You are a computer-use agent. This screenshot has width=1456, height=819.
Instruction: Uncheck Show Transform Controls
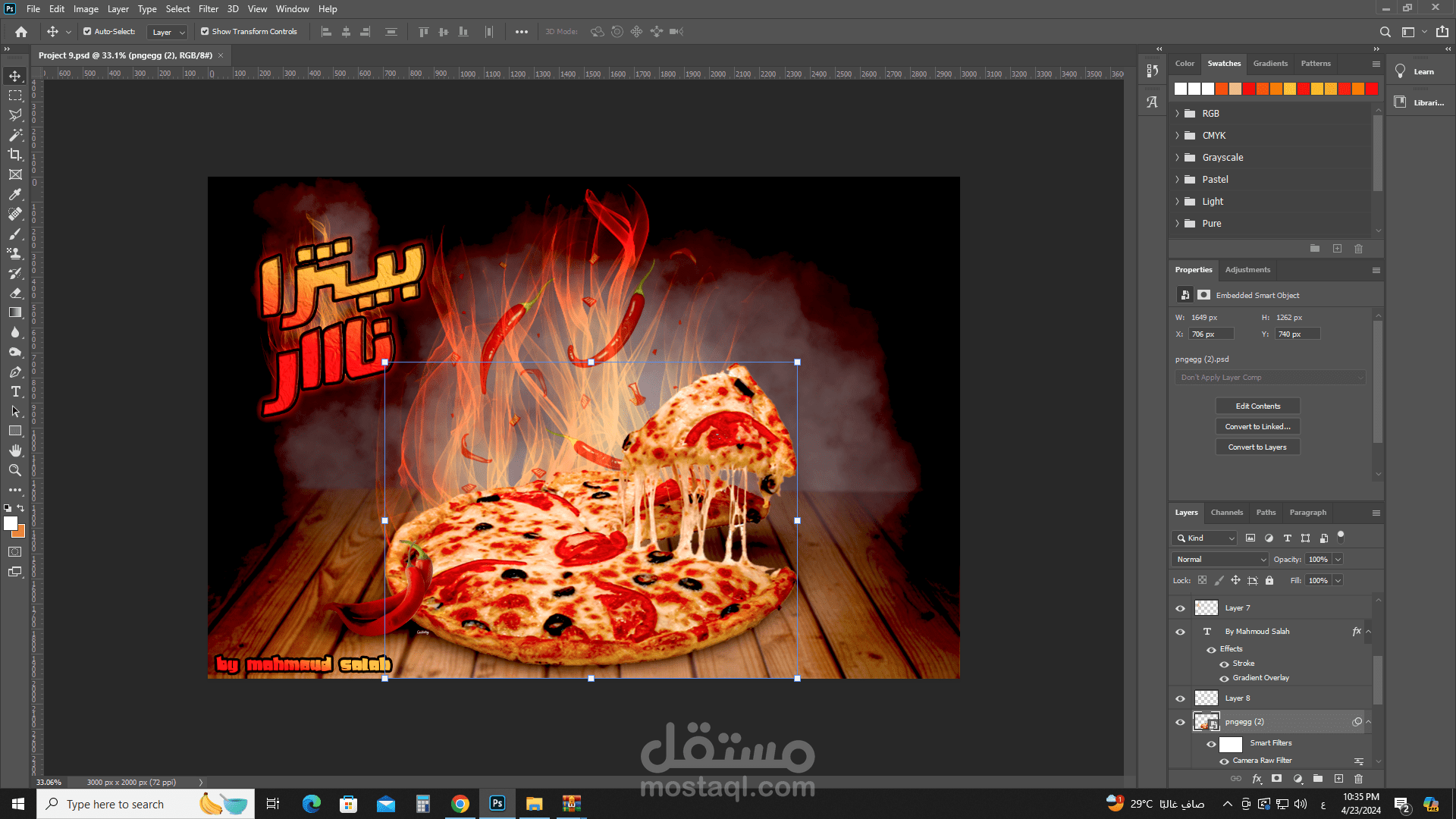coord(205,32)
